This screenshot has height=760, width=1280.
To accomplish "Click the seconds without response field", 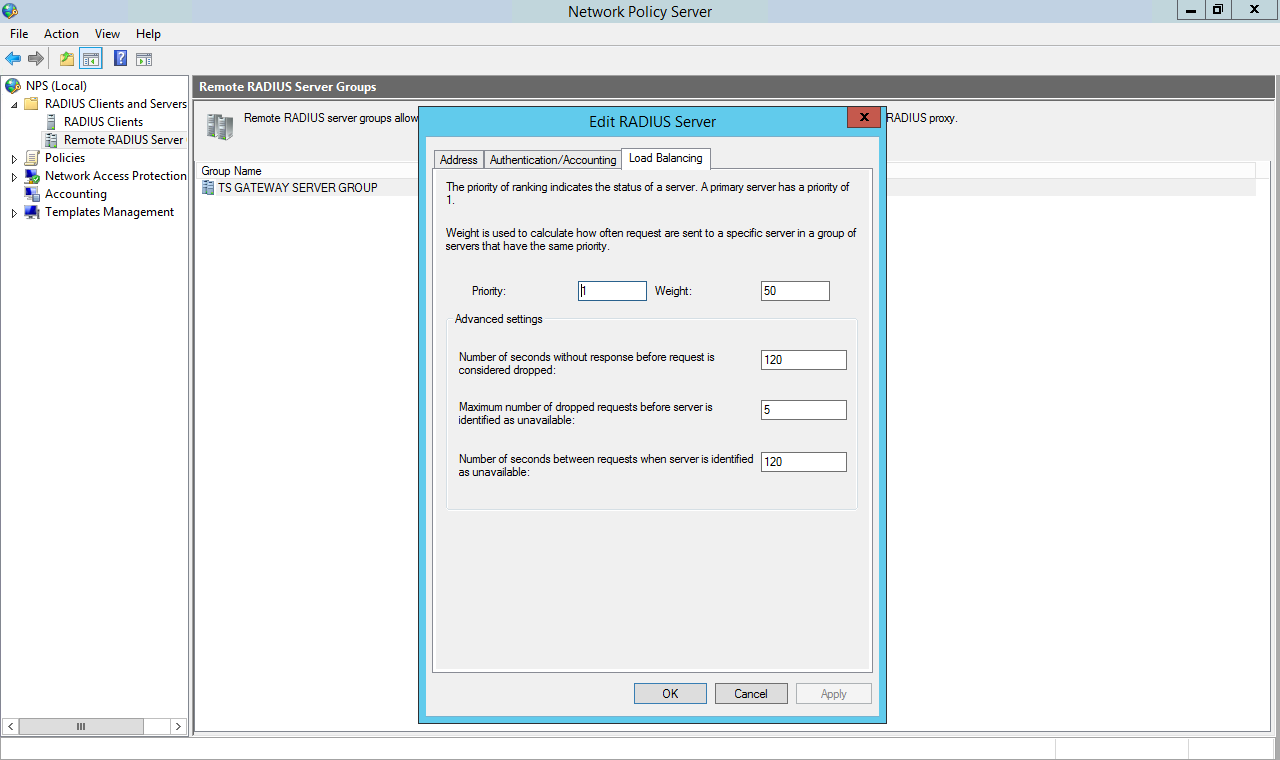I will click(804, 360).
